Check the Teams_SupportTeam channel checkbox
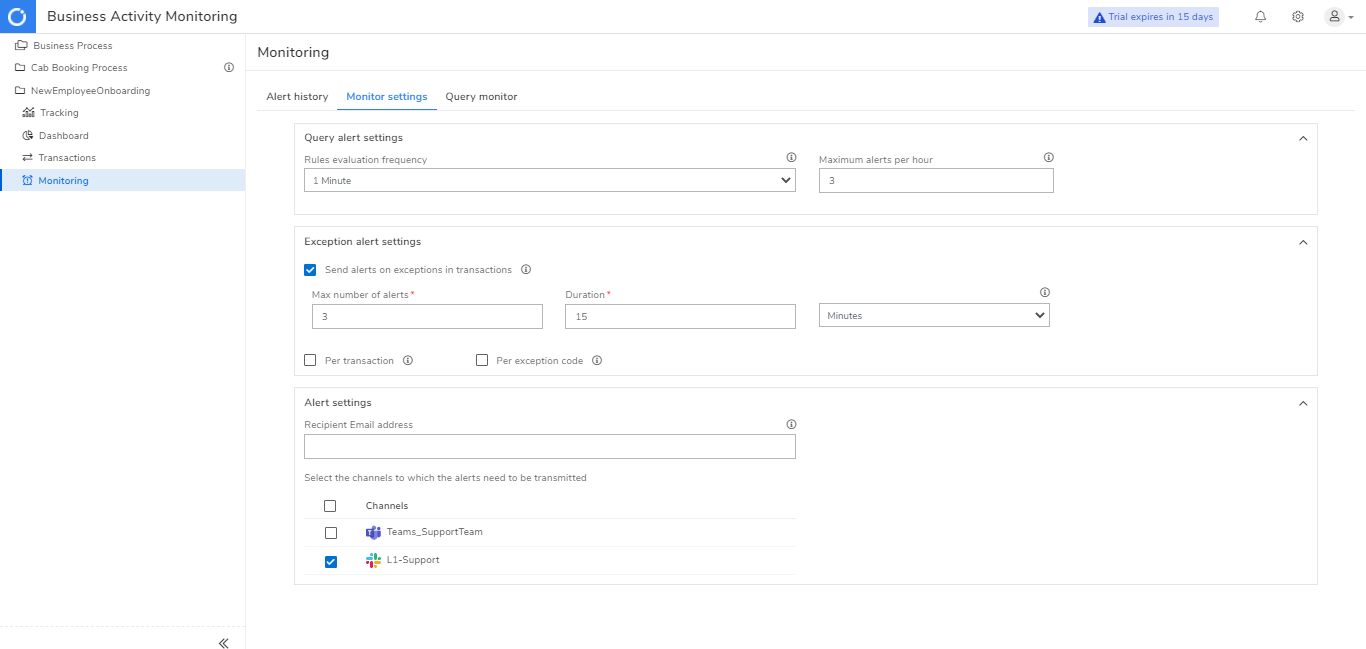Viewport: 1366px width, 649px height. (x=331, y=533)
